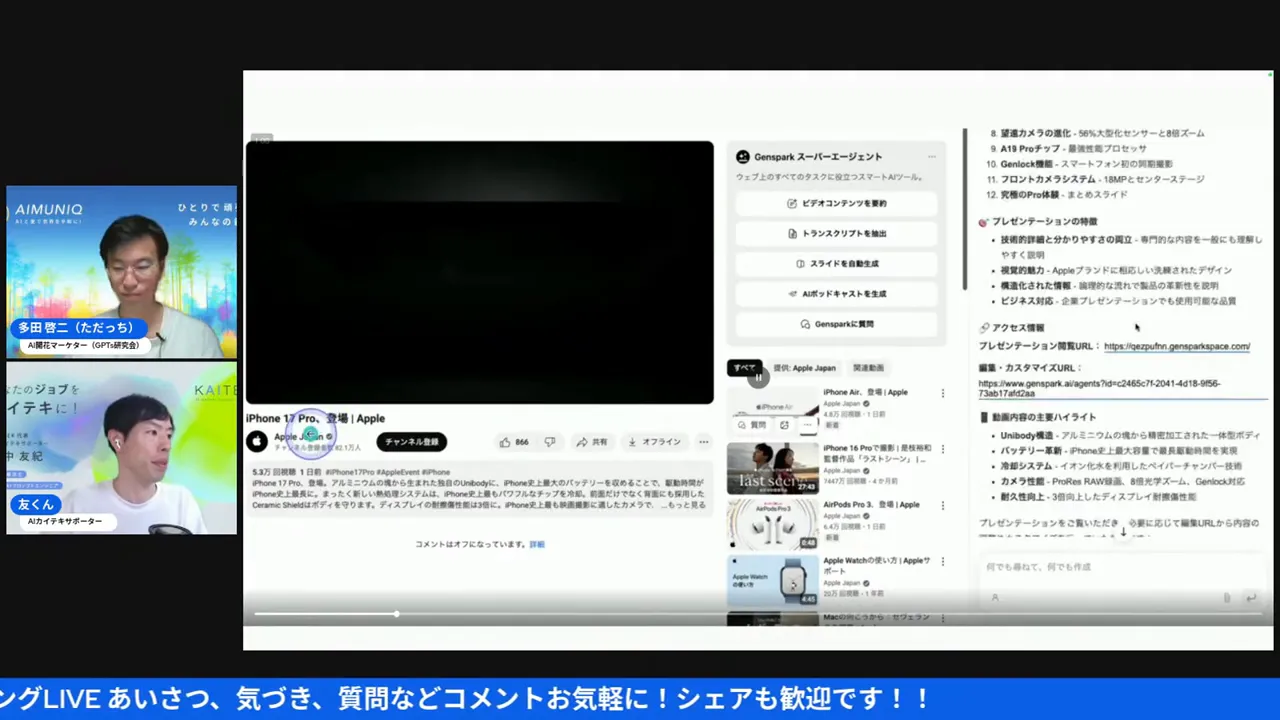Viewport: 1280px width, 720px height.
Task: Click the チャンネル登録 subscribe button
Action: (x=411, y=442)
